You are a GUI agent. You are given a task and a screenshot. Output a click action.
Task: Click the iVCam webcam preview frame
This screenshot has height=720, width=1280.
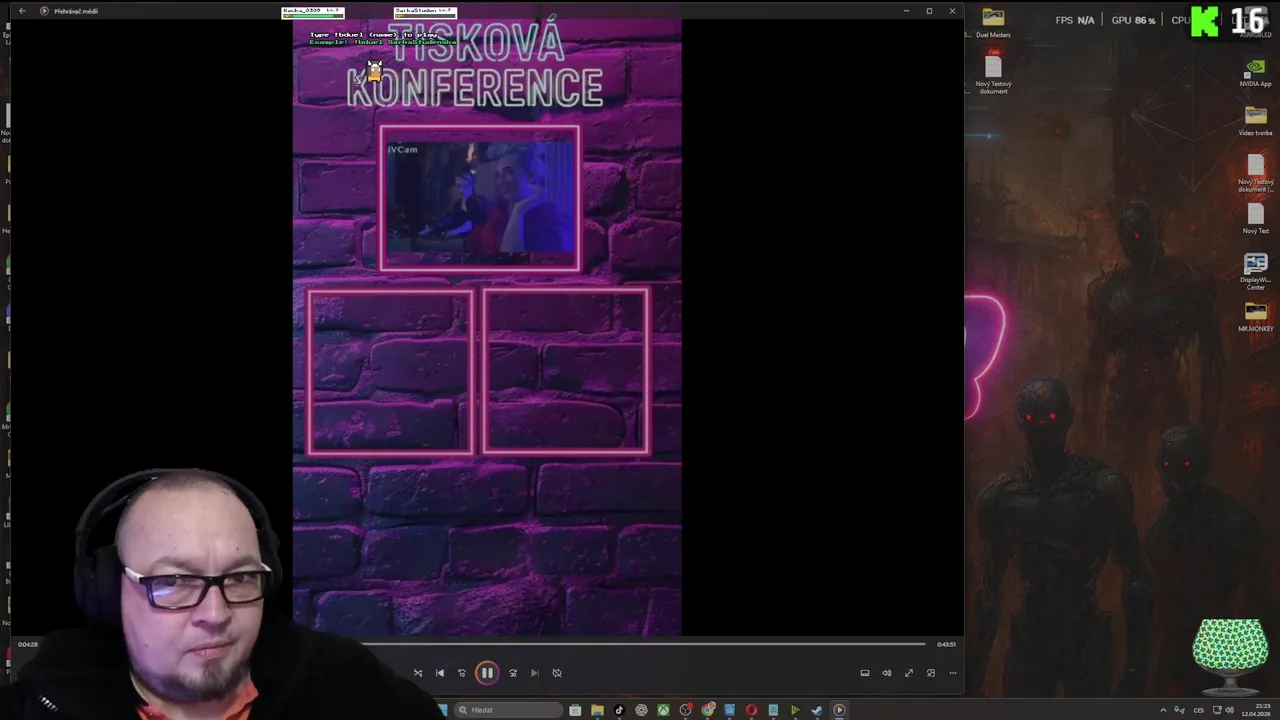(x=480, y=198)
